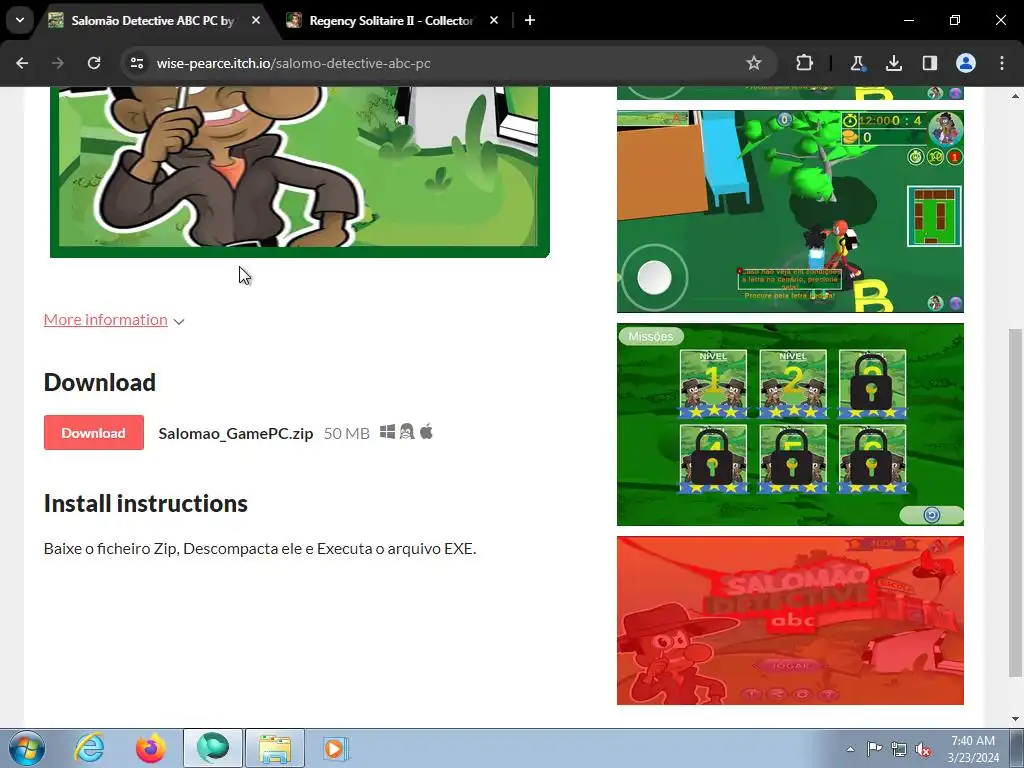Viewport: 1024px width, 768px height.
Task: Click the Linux penguin platform icon
Action: coord(407,432)
